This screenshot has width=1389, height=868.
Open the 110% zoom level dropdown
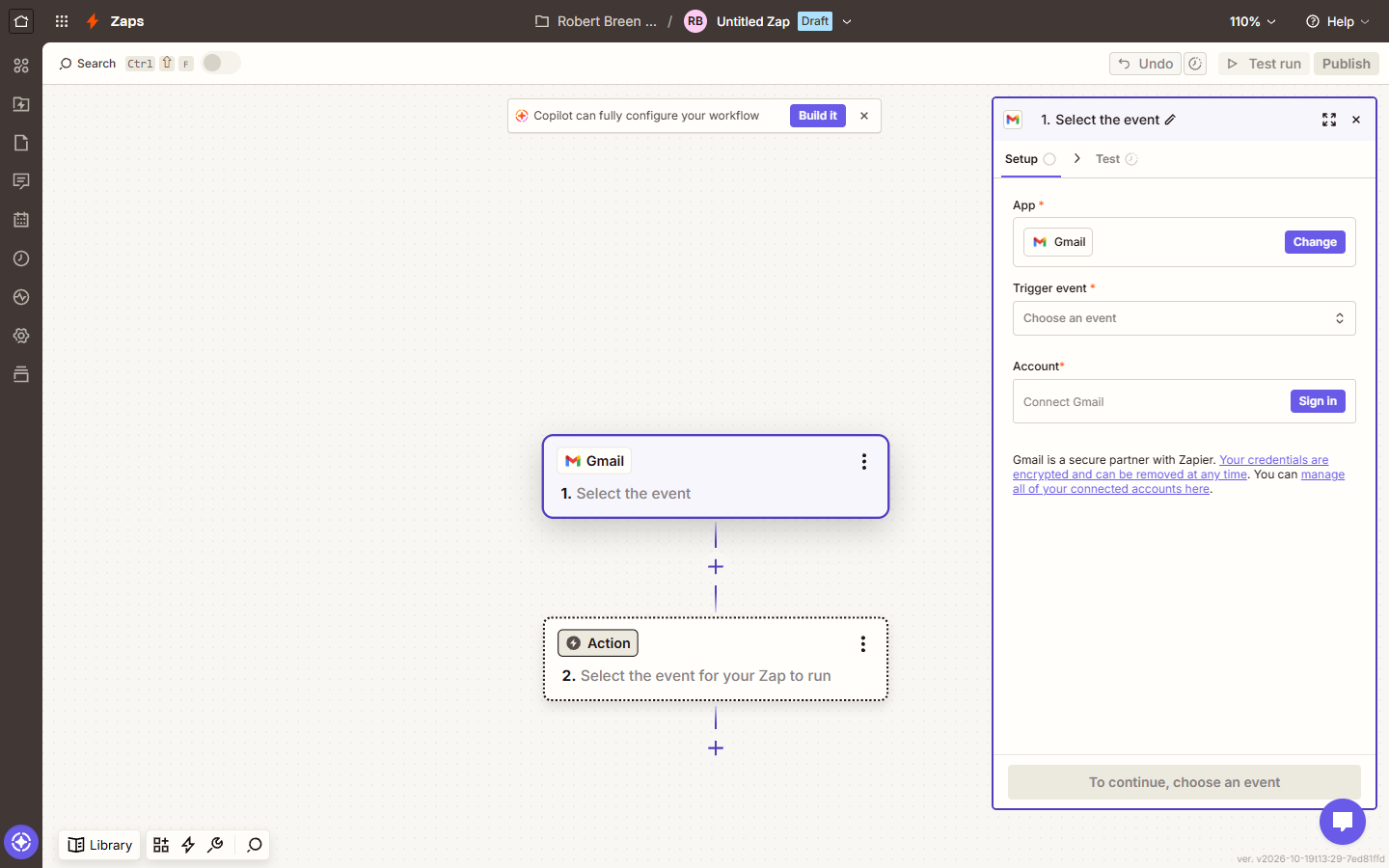tap(1253, 21)
